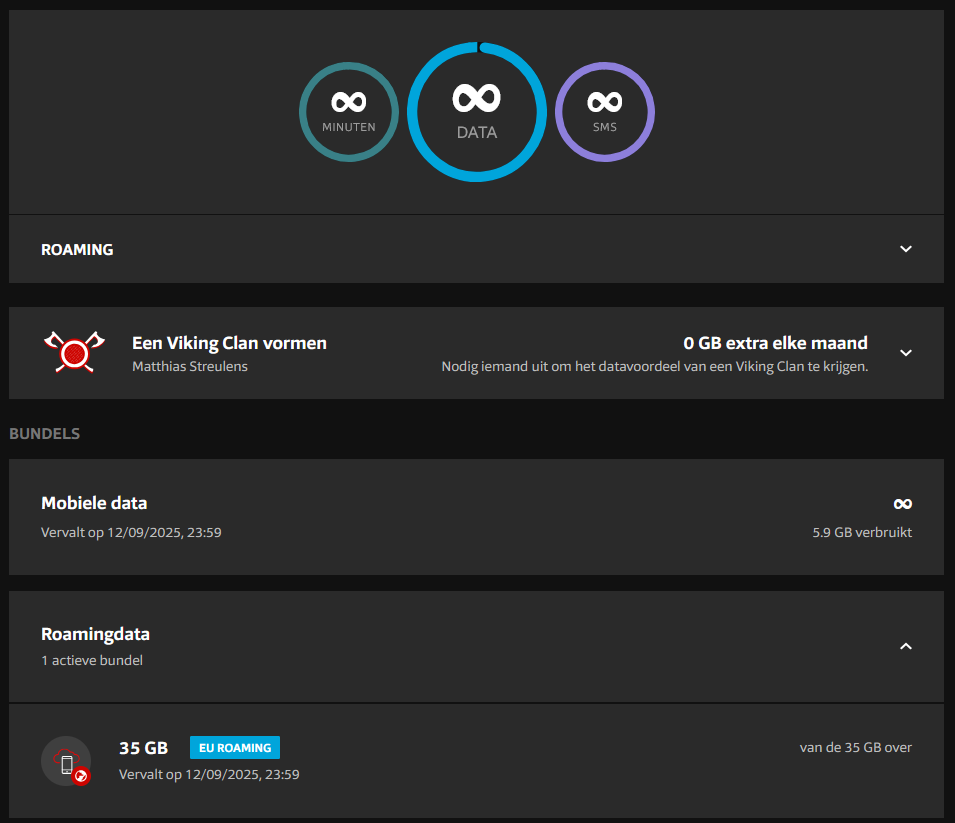
Task: Expand the Viking Clan panel chevron
Action: click(x=905, y=353)
